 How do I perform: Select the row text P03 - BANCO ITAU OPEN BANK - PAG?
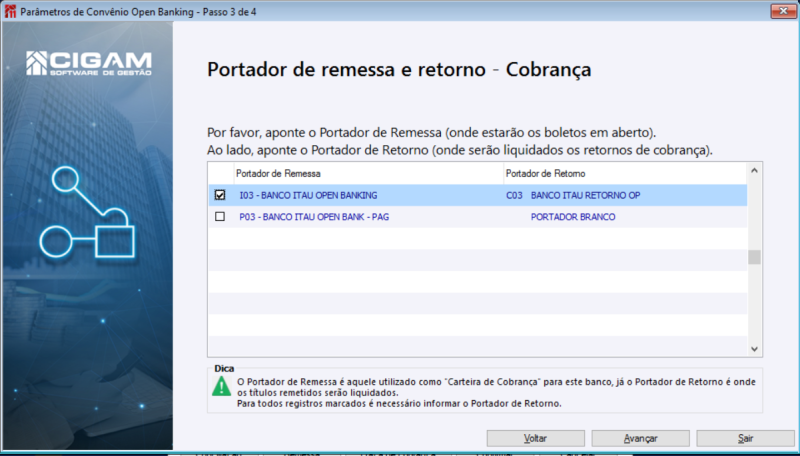click(314, 217)
